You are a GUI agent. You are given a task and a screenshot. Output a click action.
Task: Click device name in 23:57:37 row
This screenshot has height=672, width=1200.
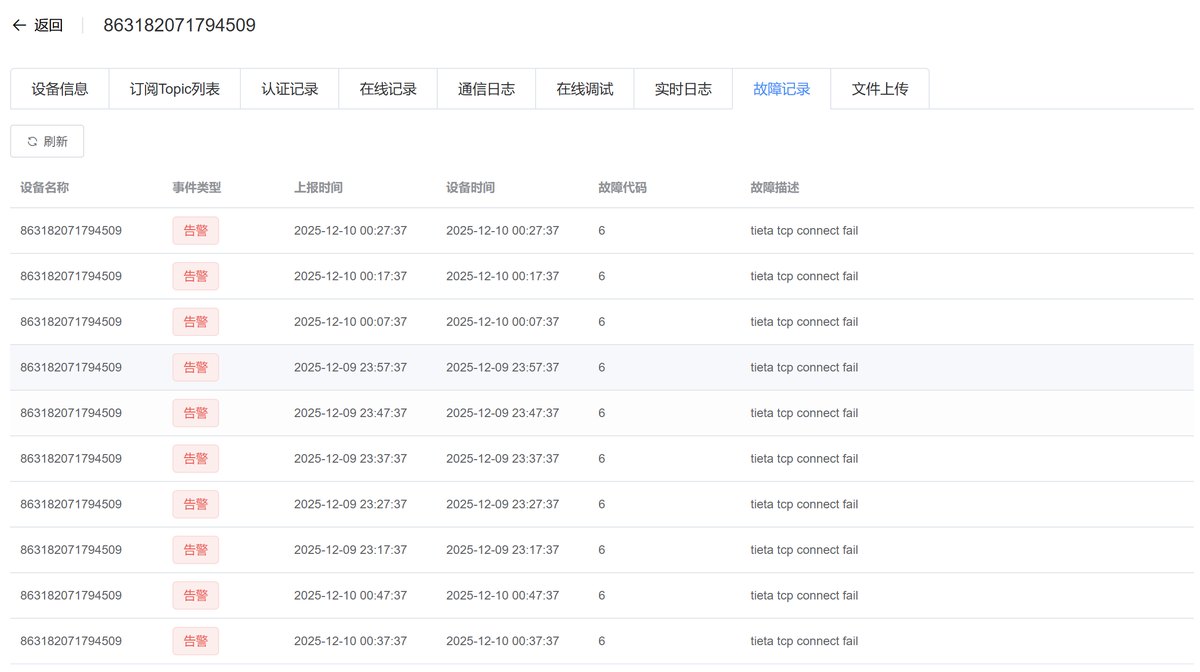tap(71, 368)
